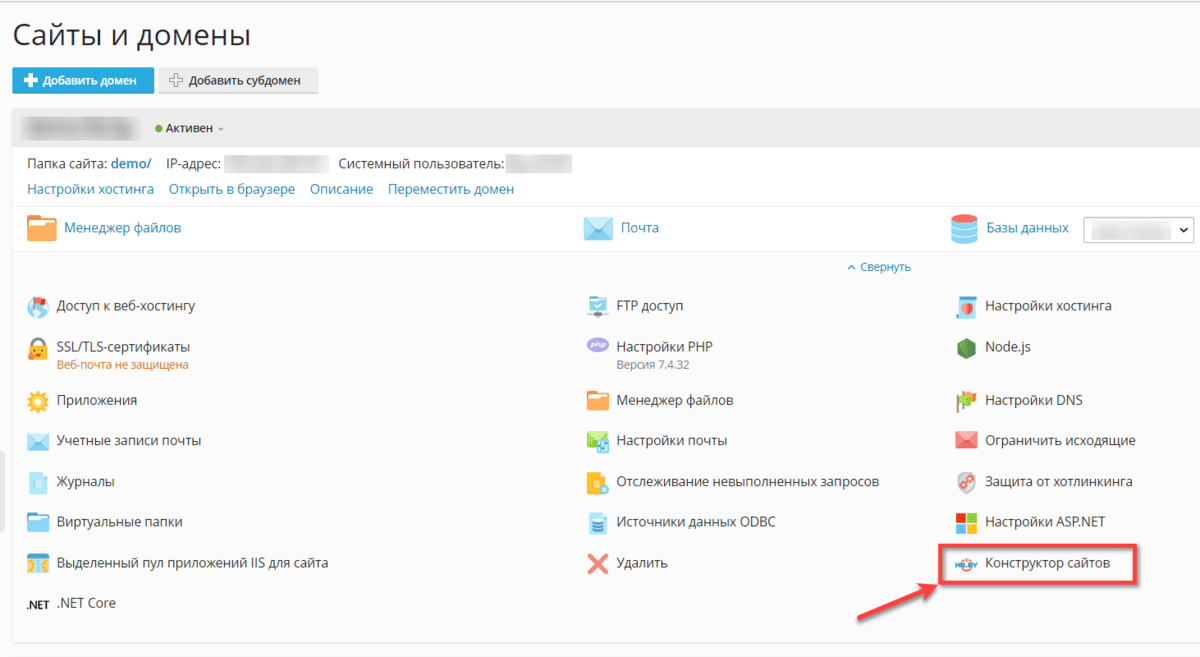Open the FTP доступ text link

tap(650, 306)
